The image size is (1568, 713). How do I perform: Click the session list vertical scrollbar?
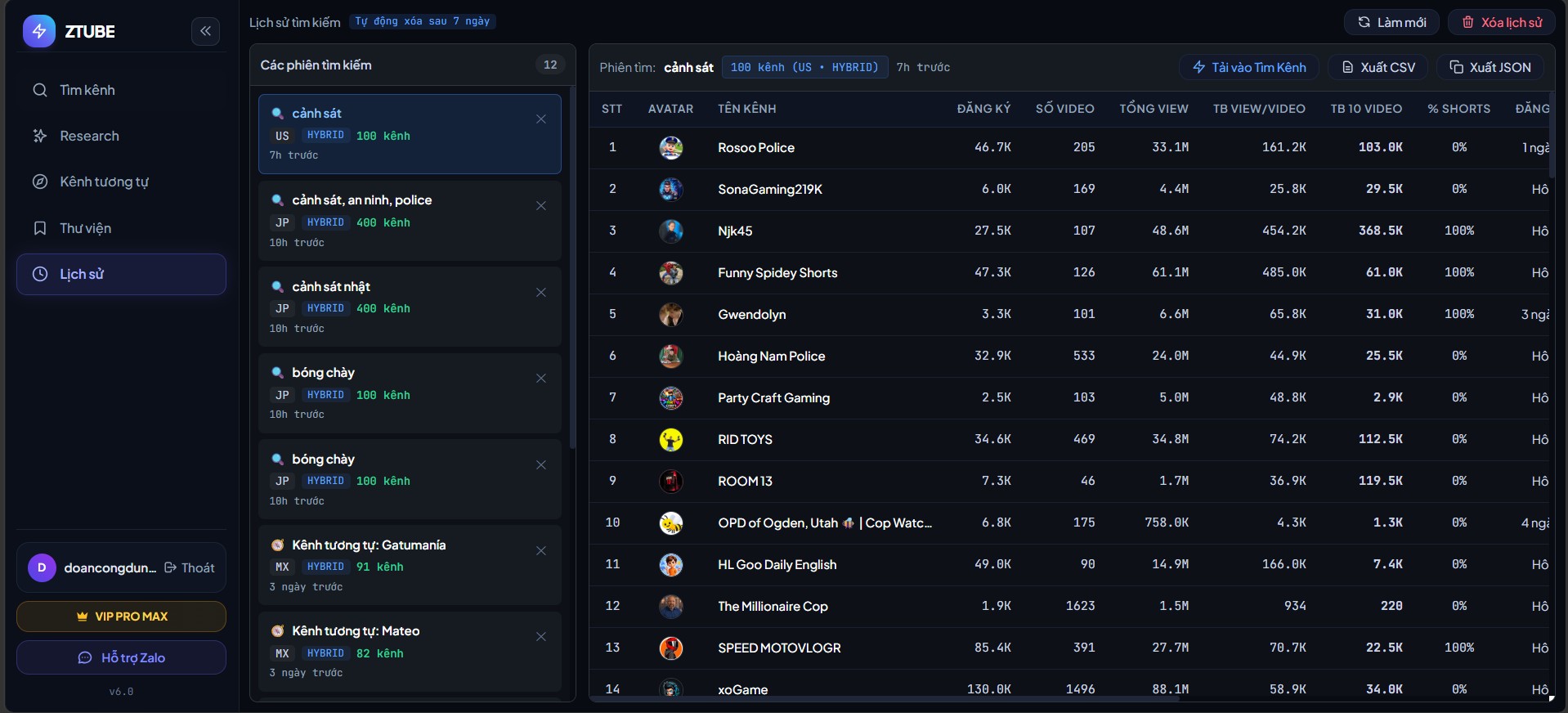572,267
